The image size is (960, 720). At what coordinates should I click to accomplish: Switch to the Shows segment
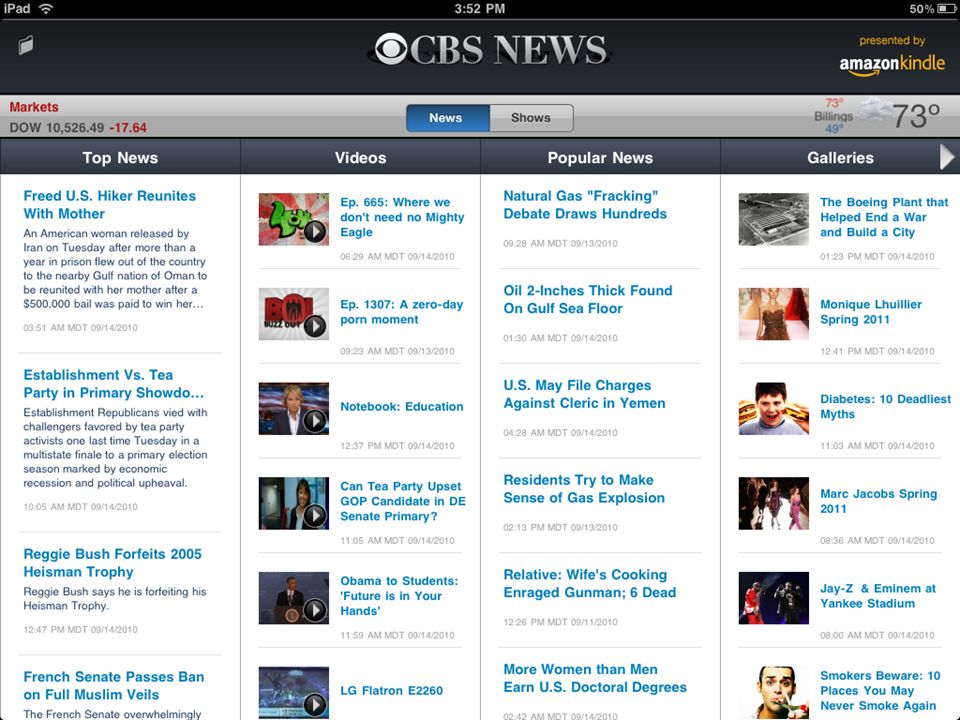pyautogui.click(x=531, y=118)
